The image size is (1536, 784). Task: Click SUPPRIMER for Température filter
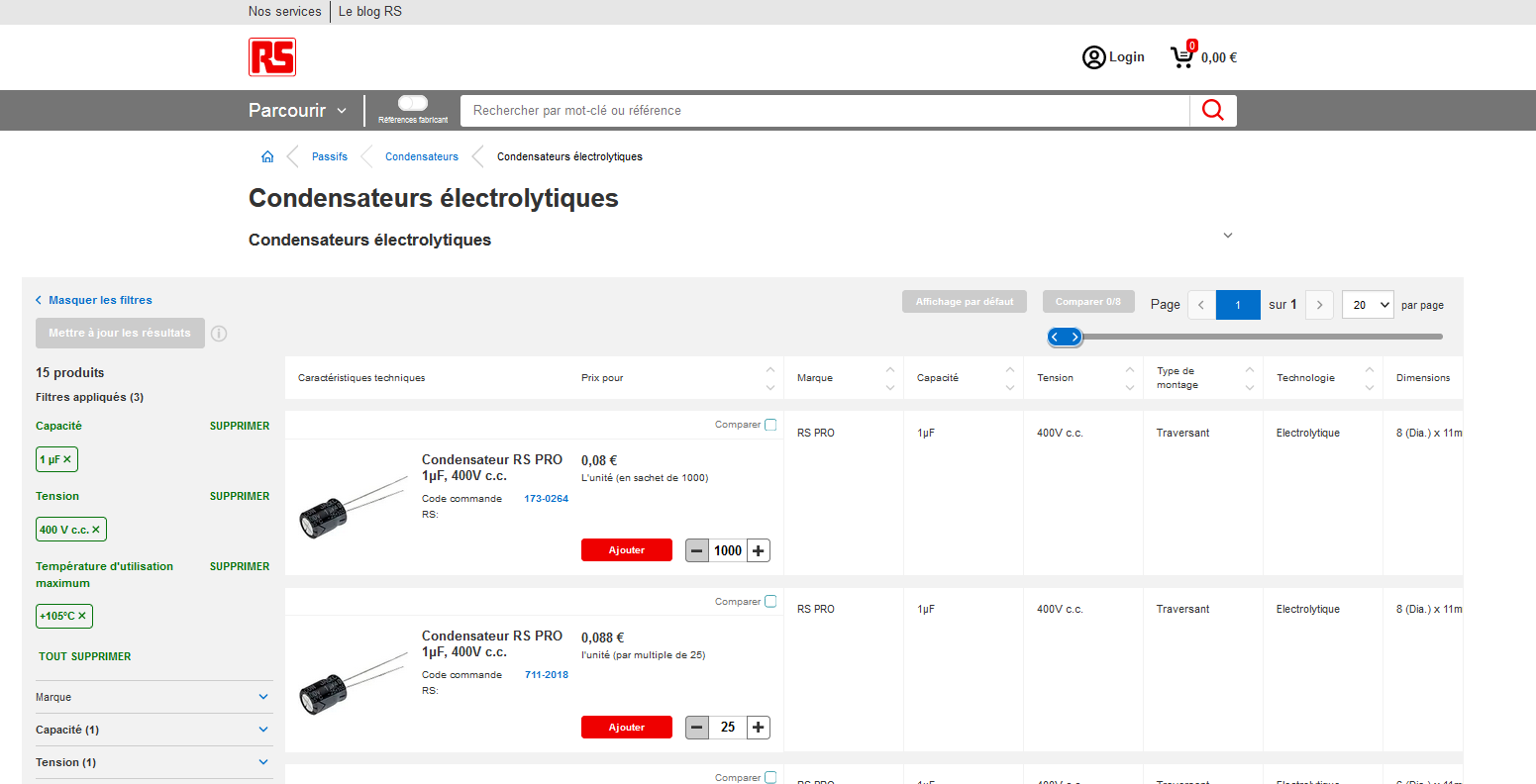tap(240, 566)
